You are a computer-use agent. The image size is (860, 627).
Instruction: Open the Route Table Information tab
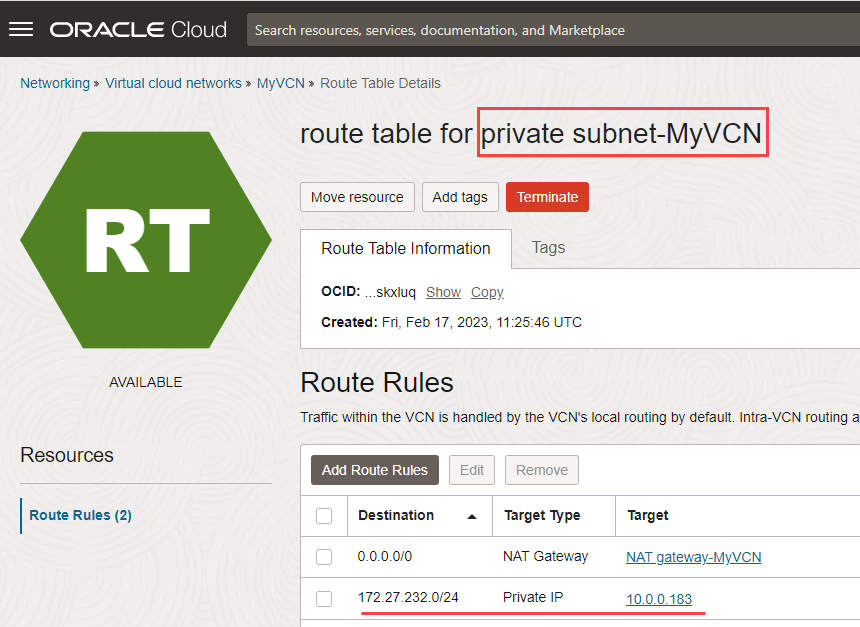click(x=405, y=248)
